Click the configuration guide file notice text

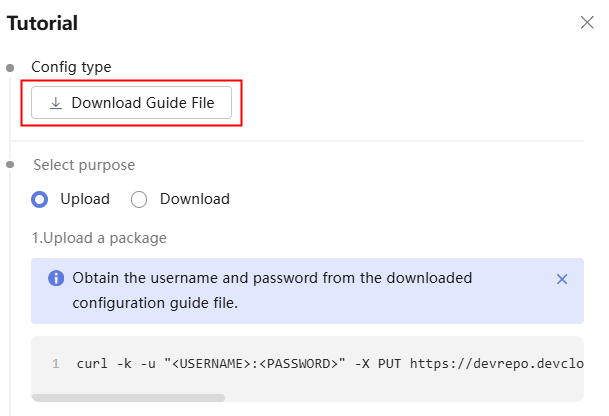(x=272, y=290)
